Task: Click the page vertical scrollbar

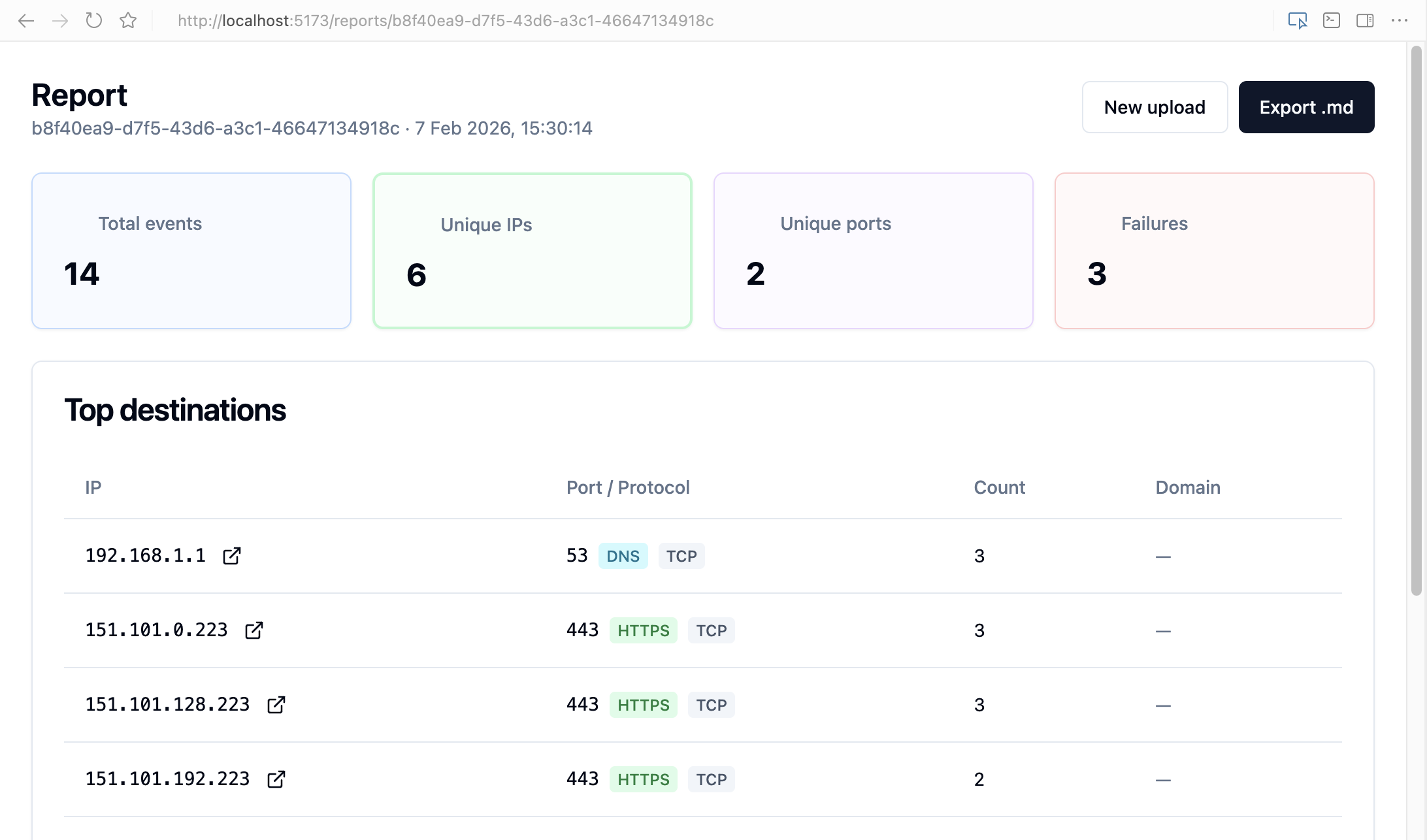Action: click(1417, 320)
